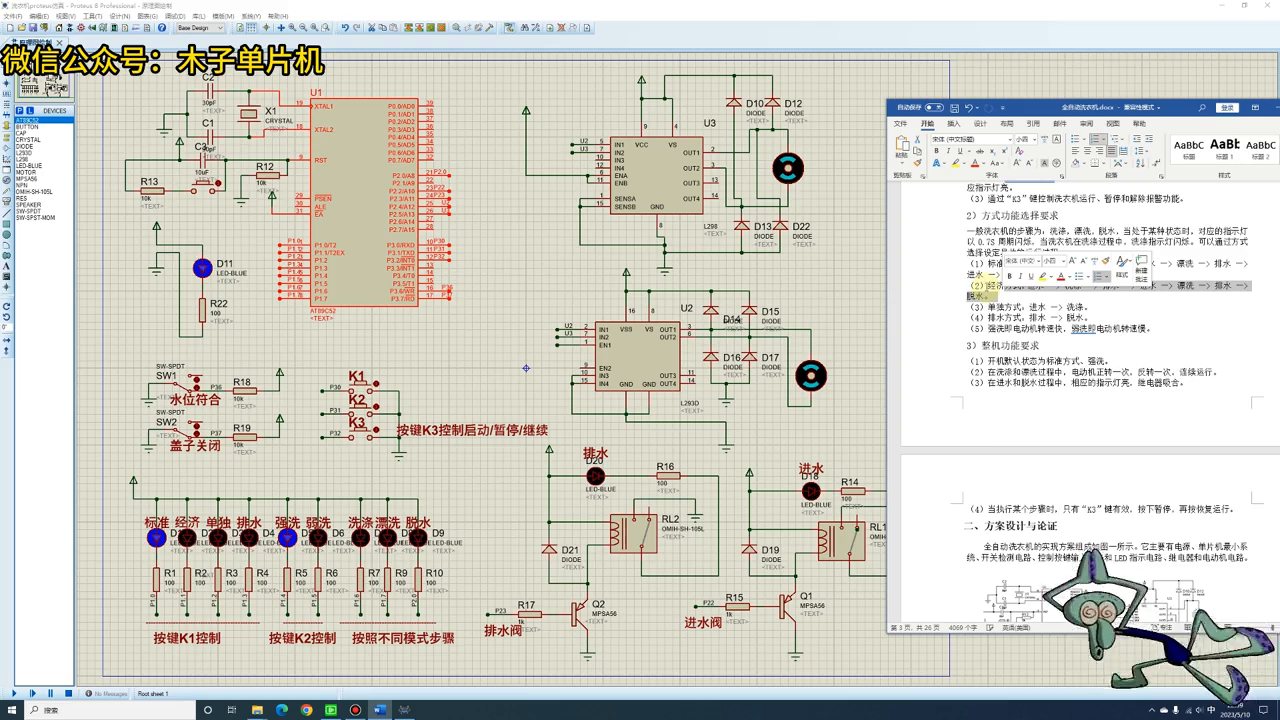Apply bold formatting in Word ribbon
The width and height of the screenshot is (1280, 720).
click(x=936, y=151)
